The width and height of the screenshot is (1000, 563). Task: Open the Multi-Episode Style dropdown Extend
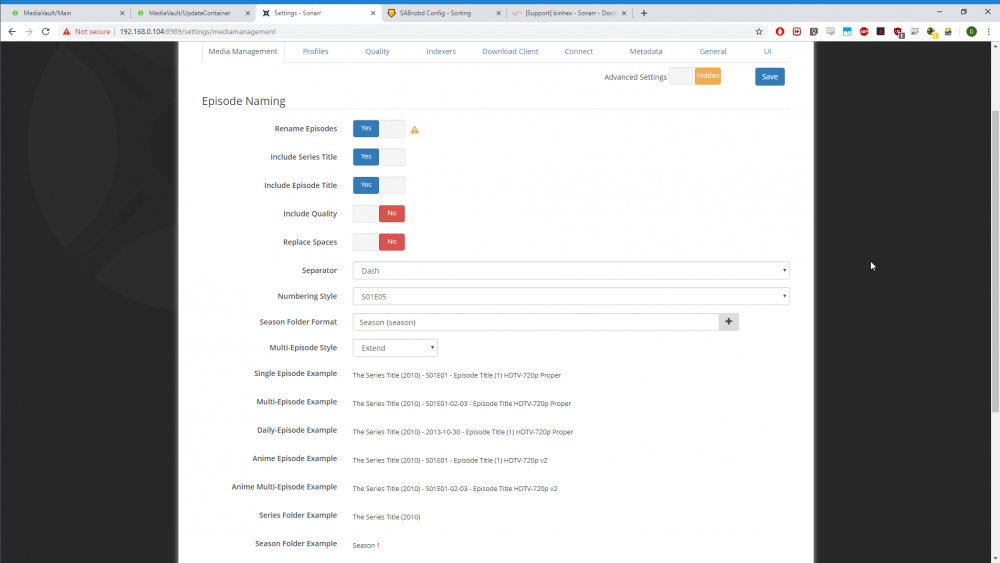pyautogui.click(x=395, y=347)
